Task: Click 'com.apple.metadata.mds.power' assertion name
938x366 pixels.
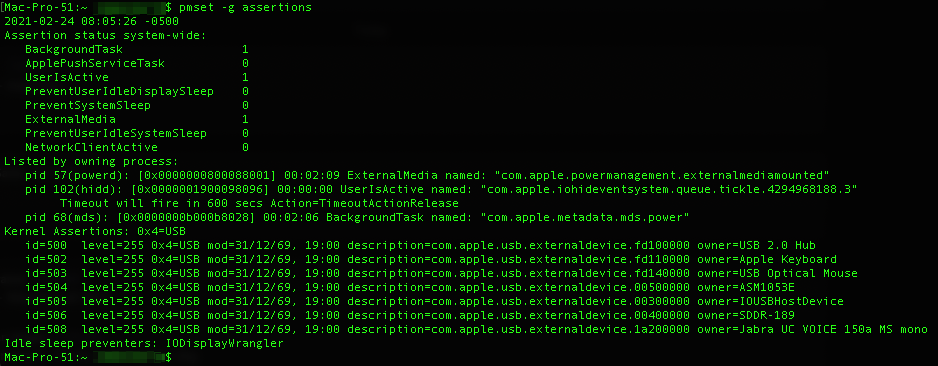Action: point(585,217)
